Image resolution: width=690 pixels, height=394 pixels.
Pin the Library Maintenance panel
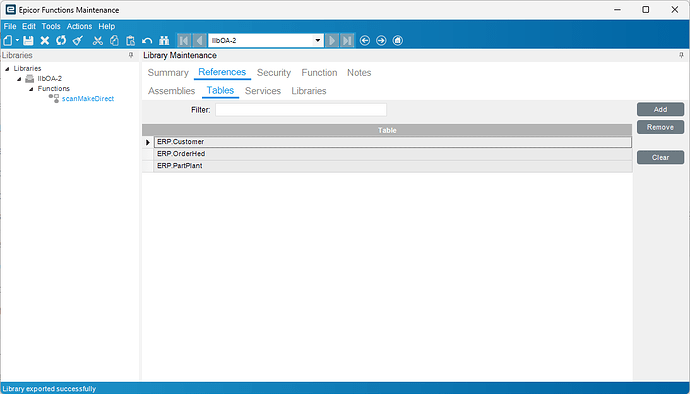[681, 55]
